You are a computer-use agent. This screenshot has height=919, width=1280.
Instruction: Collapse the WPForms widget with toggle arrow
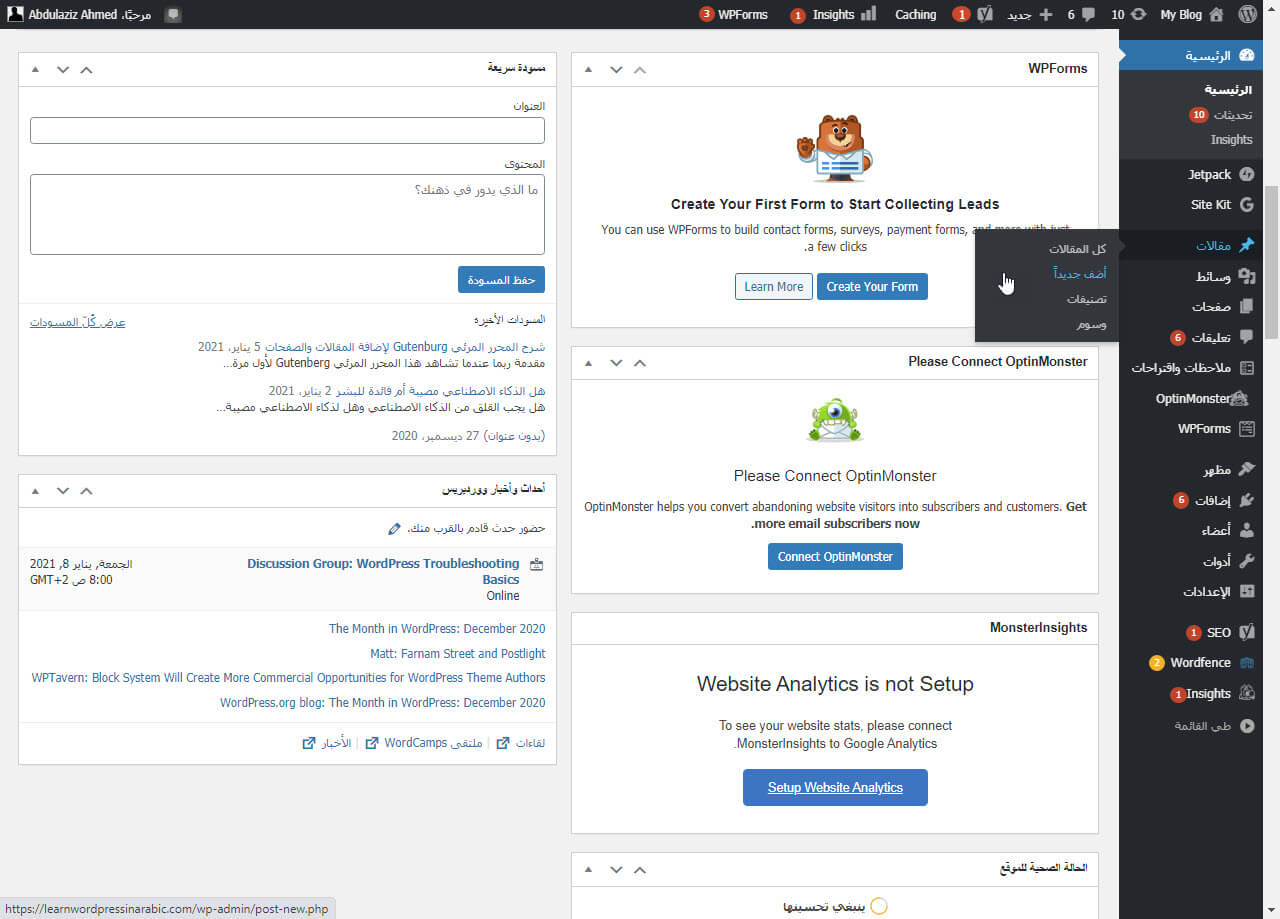[x=589, y=69]
